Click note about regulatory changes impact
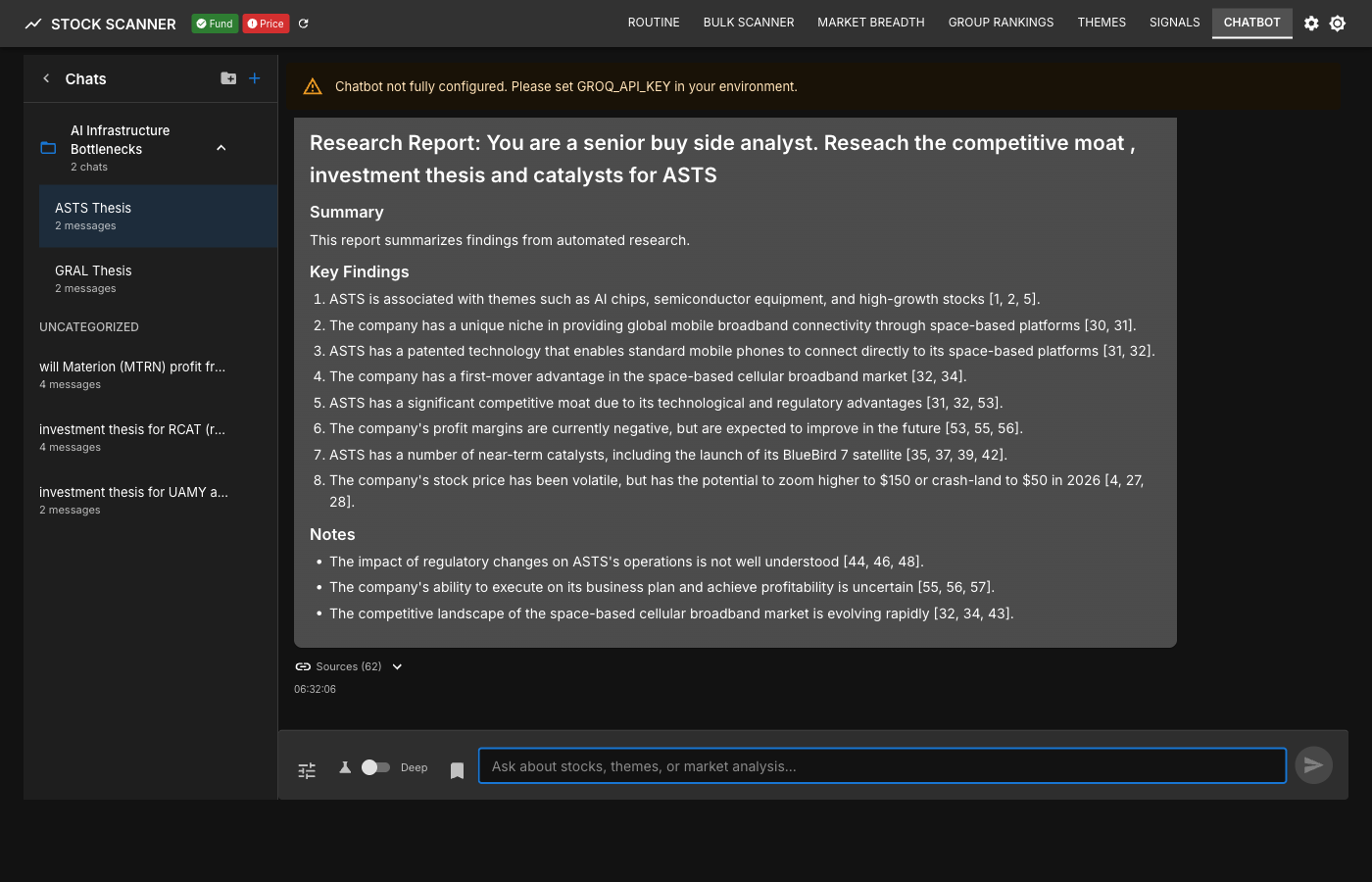Screen dimensions: 1372x882 626,562
